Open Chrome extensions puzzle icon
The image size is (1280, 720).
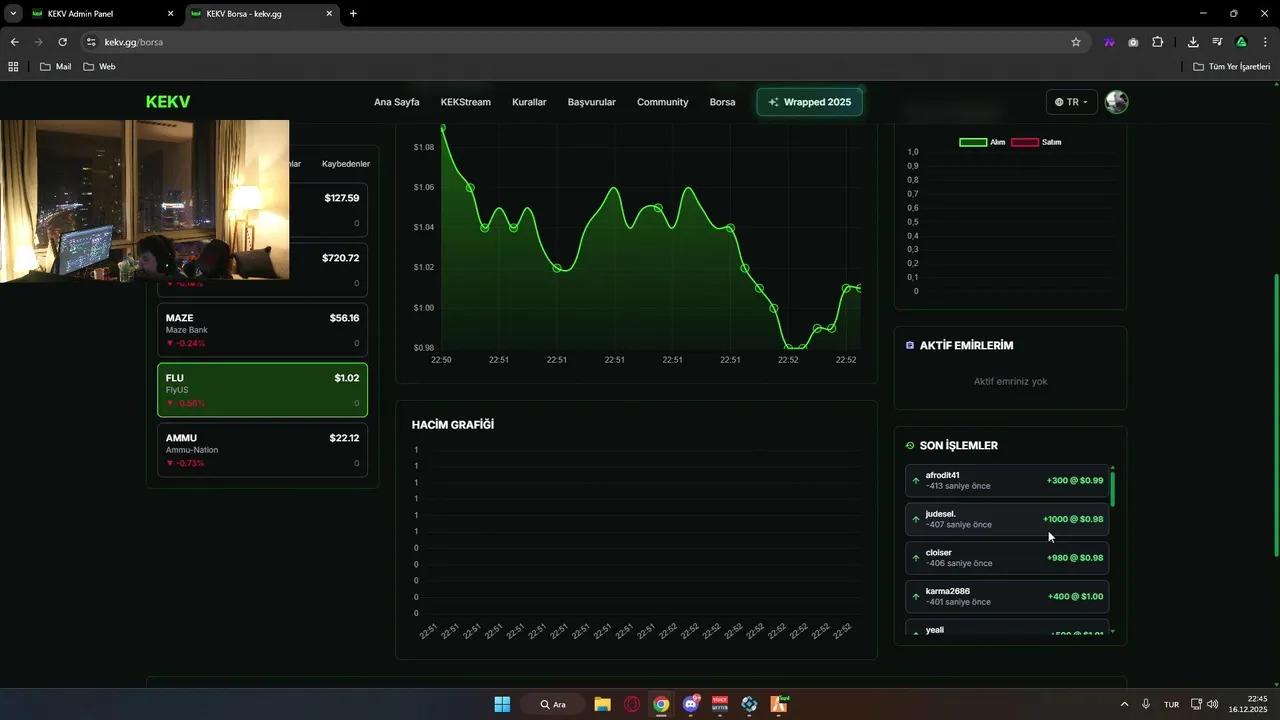(1158, 42)
